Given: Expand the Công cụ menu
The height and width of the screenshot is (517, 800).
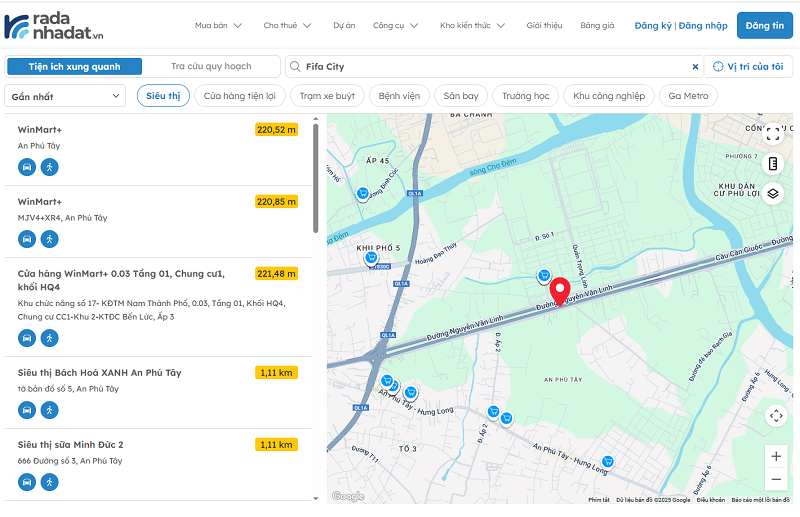Looking at the screenshot, I should [395, 26].
